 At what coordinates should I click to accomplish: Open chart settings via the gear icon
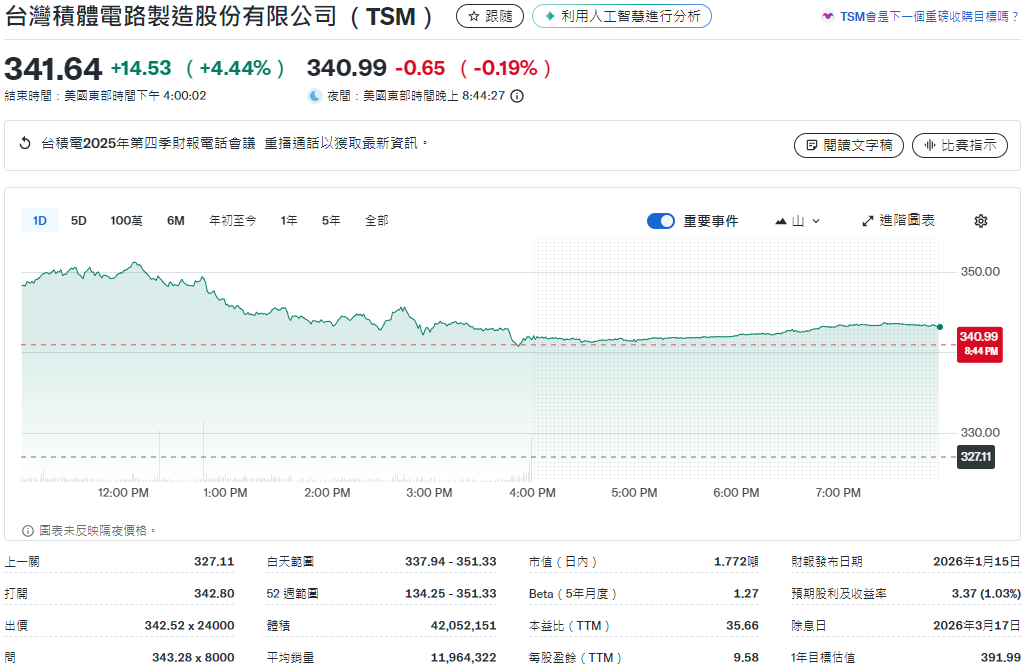tap(981, 220)
